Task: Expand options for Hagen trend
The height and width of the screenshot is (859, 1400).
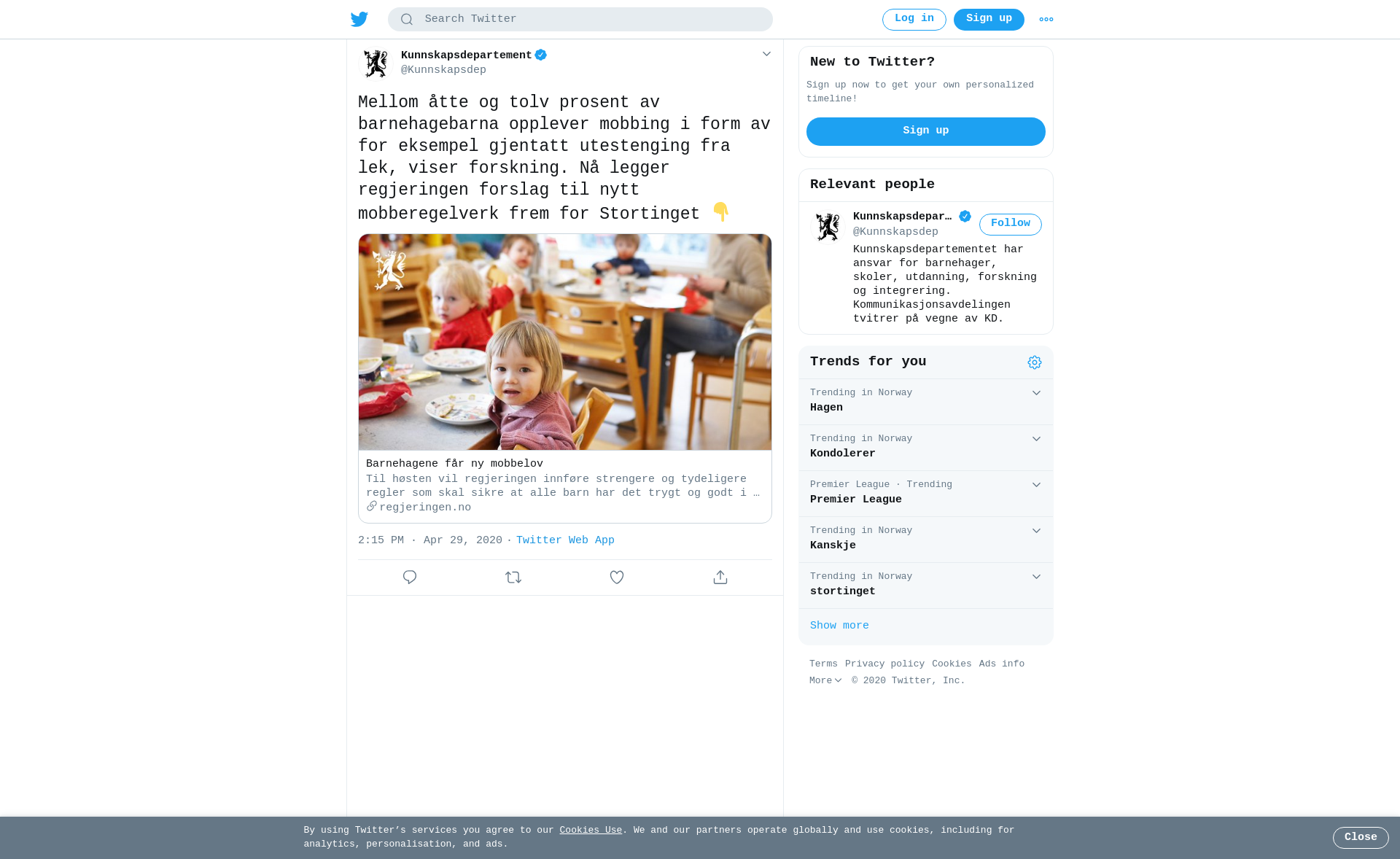Action: click(x=1036, y=393)
